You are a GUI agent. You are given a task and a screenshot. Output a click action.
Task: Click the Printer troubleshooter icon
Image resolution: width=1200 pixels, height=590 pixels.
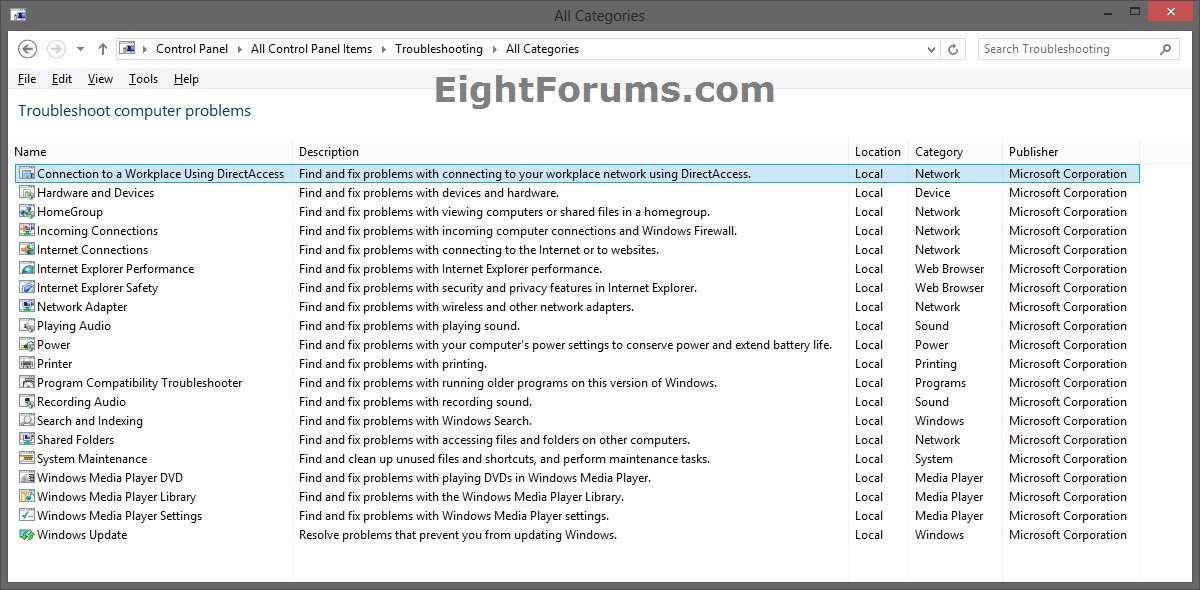(x=27, y=364)
